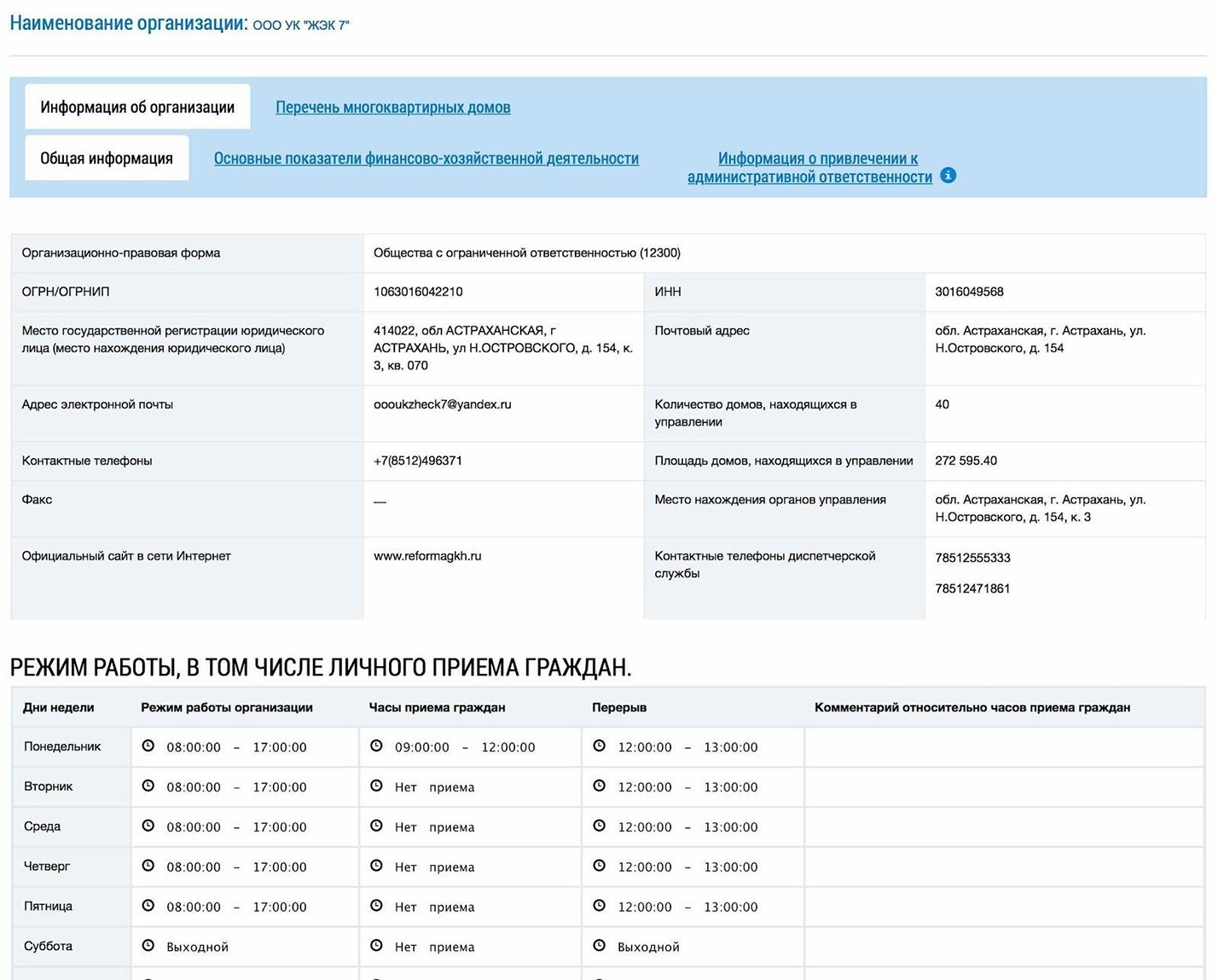1218x980 pixels.
Task: Click clock icon in Вторник working hours cell
Action: coord(148,786)
